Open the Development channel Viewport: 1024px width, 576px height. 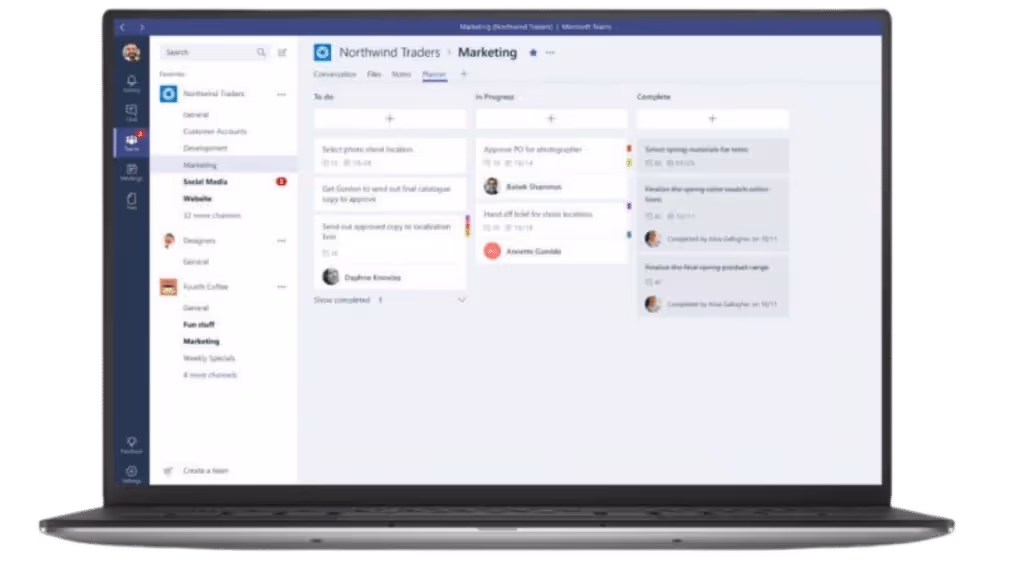click(205, 148)
